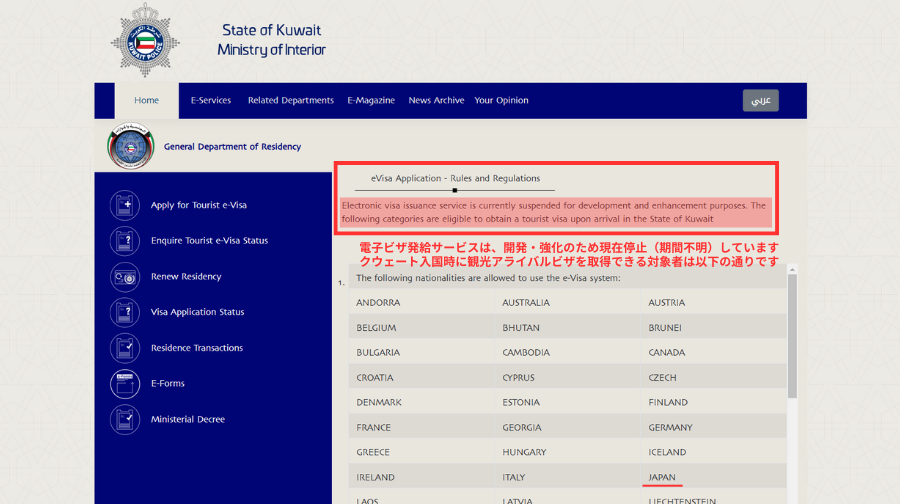Open the Related Departments menu

click(x=290, y=100)
